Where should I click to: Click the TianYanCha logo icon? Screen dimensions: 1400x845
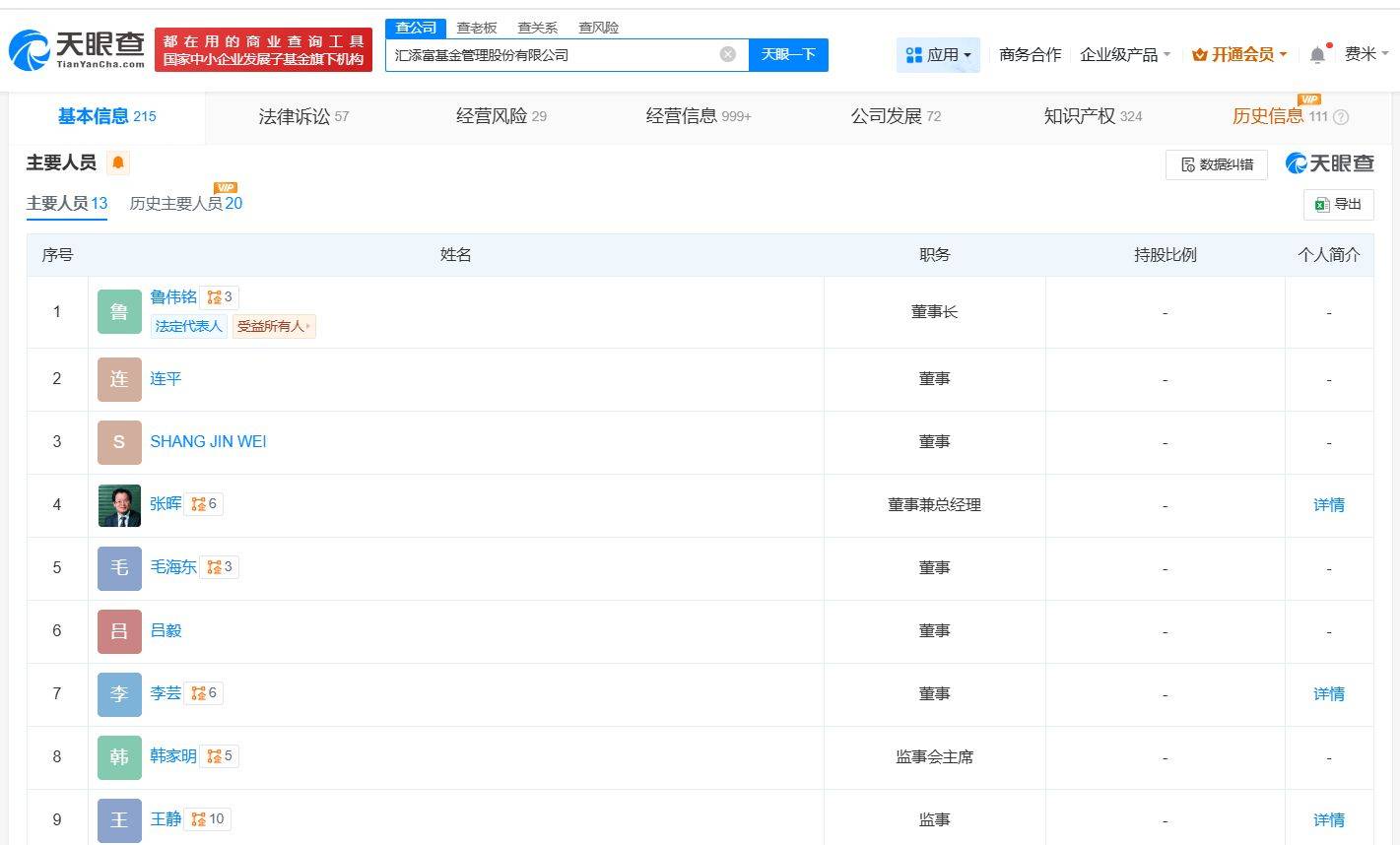(29, 49)
